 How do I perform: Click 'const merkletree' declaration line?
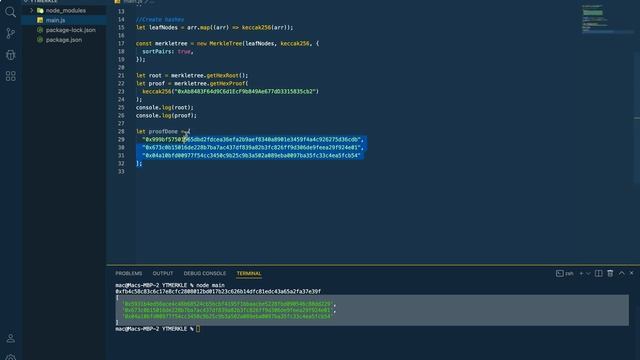click(227, 43)
